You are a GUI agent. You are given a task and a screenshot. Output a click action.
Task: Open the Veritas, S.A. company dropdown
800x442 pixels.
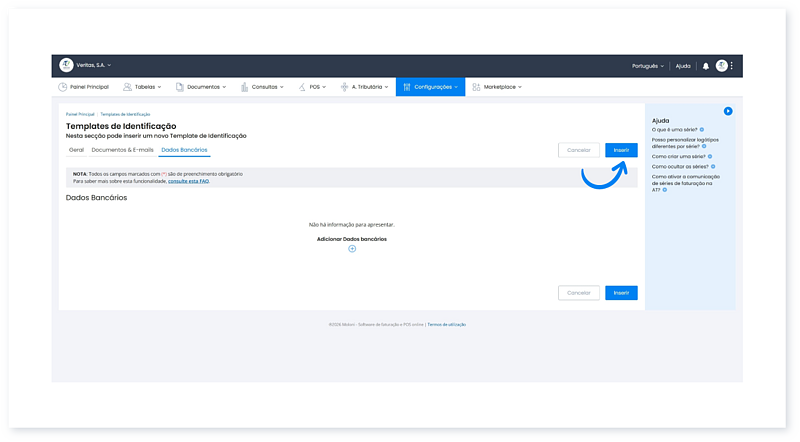(94, 65)
